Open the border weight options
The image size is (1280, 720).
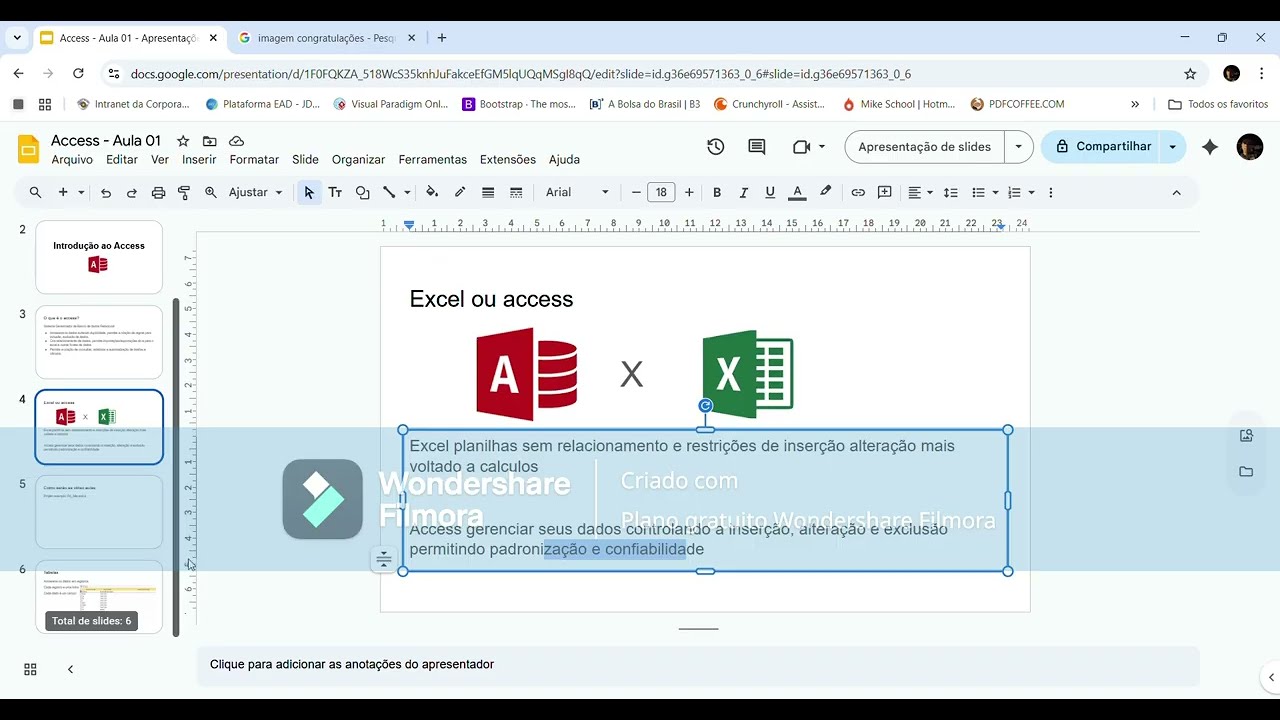(x=488, y=192)
